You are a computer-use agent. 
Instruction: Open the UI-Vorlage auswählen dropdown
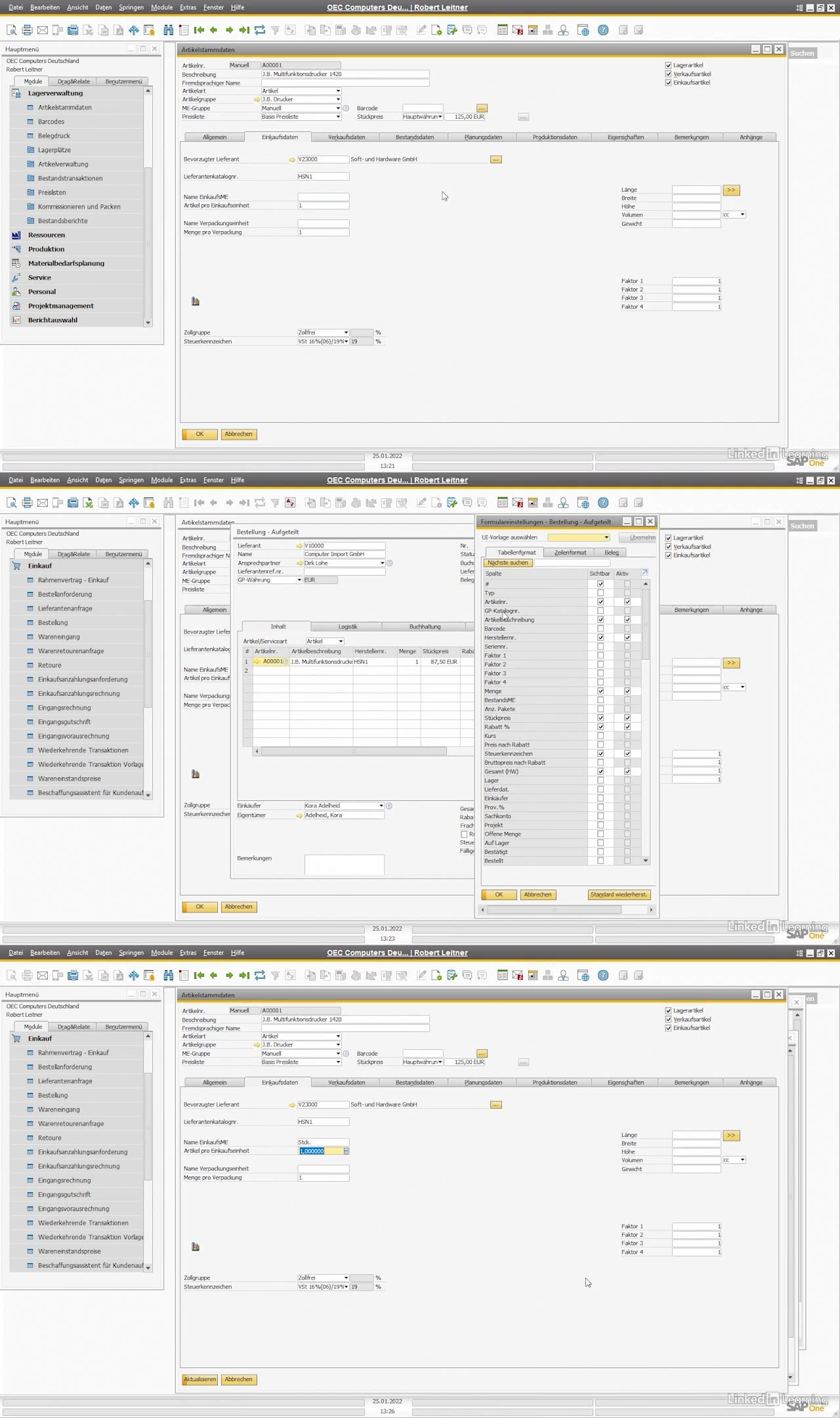tap(606, 538)
